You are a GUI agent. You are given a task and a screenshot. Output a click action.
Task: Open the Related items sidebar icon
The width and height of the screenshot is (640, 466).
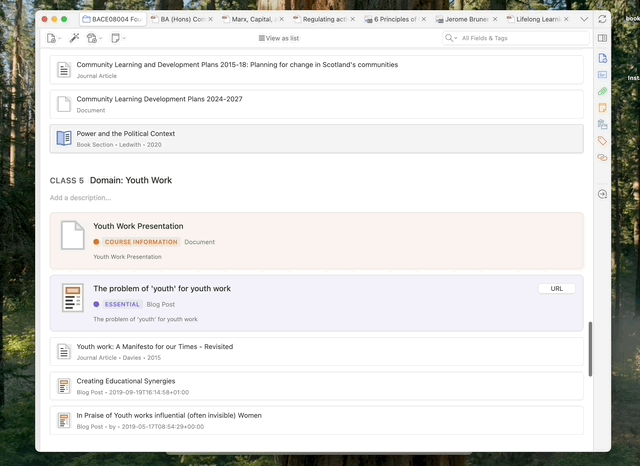coord(602,158)
